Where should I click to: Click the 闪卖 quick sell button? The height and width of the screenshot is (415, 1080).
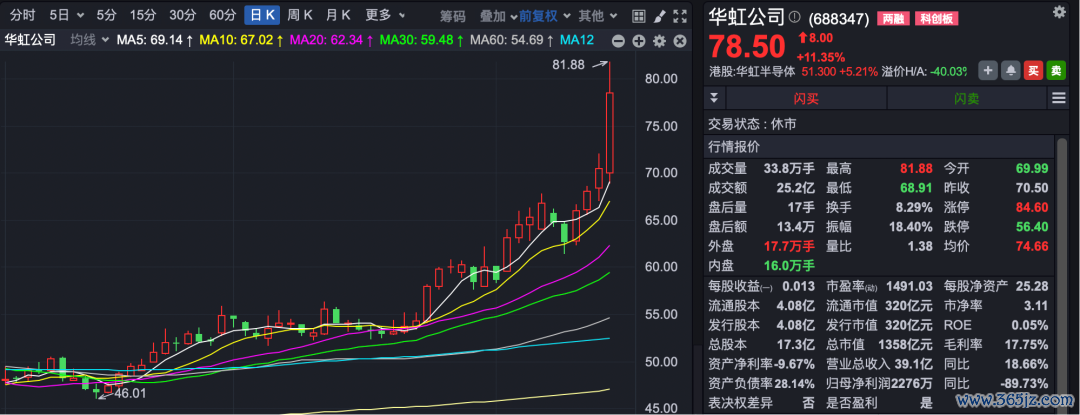[x=966, y=98]
